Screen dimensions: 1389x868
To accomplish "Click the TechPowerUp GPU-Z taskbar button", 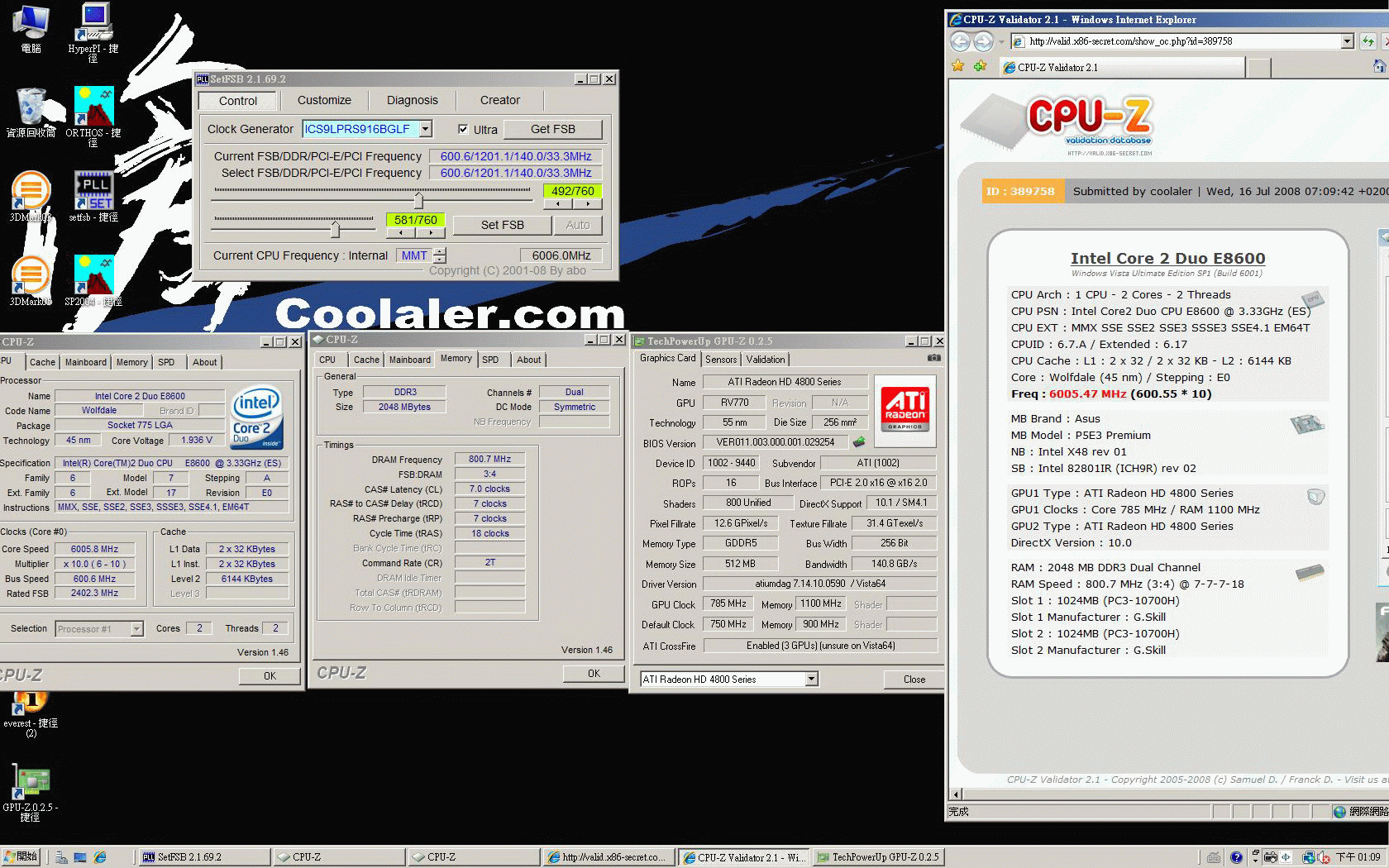I will coord(878,857).
